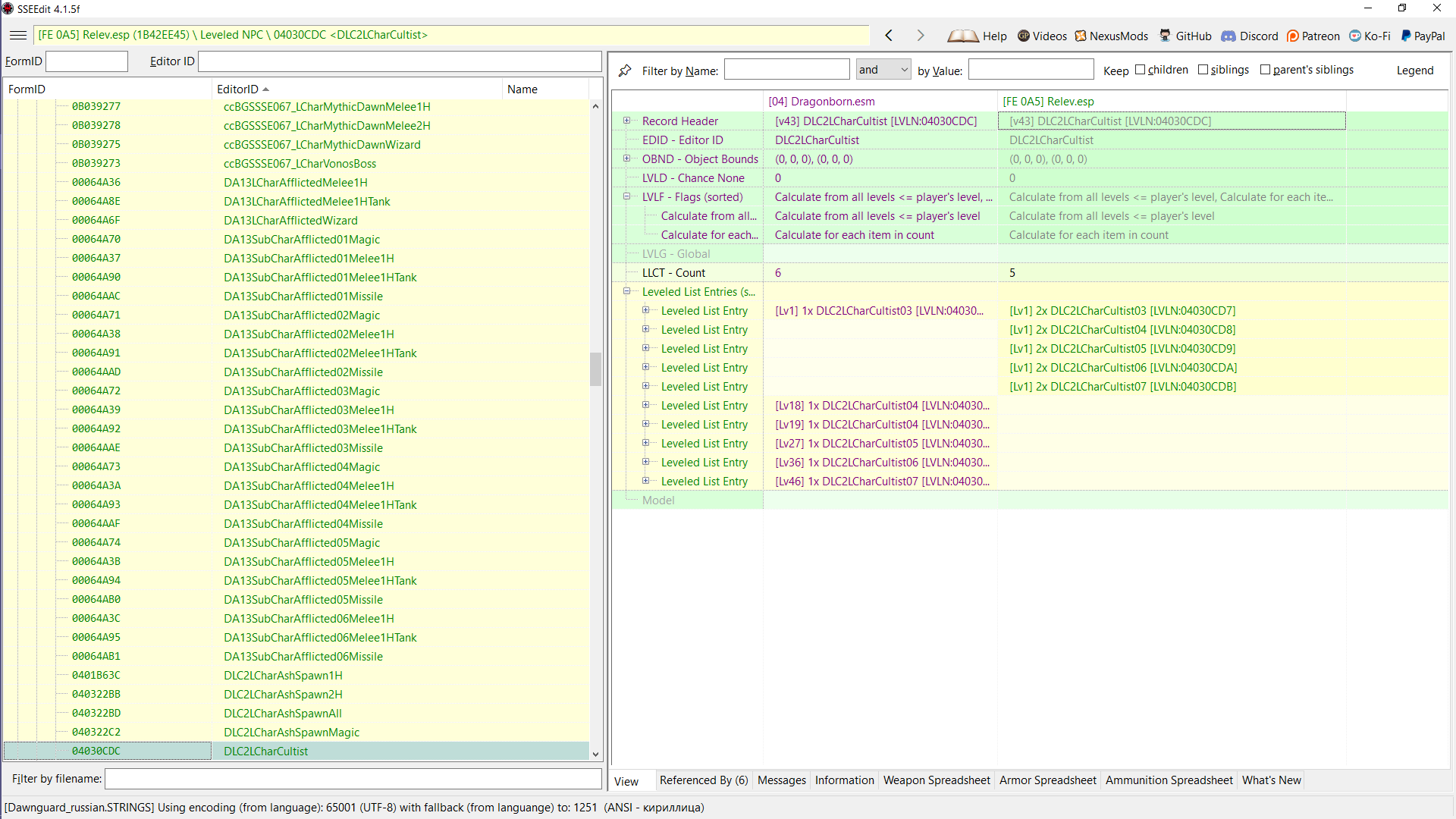Select record DA13LCharAfflictedWizard
This screenshot has height=819, width=1456.
point(290,221)
